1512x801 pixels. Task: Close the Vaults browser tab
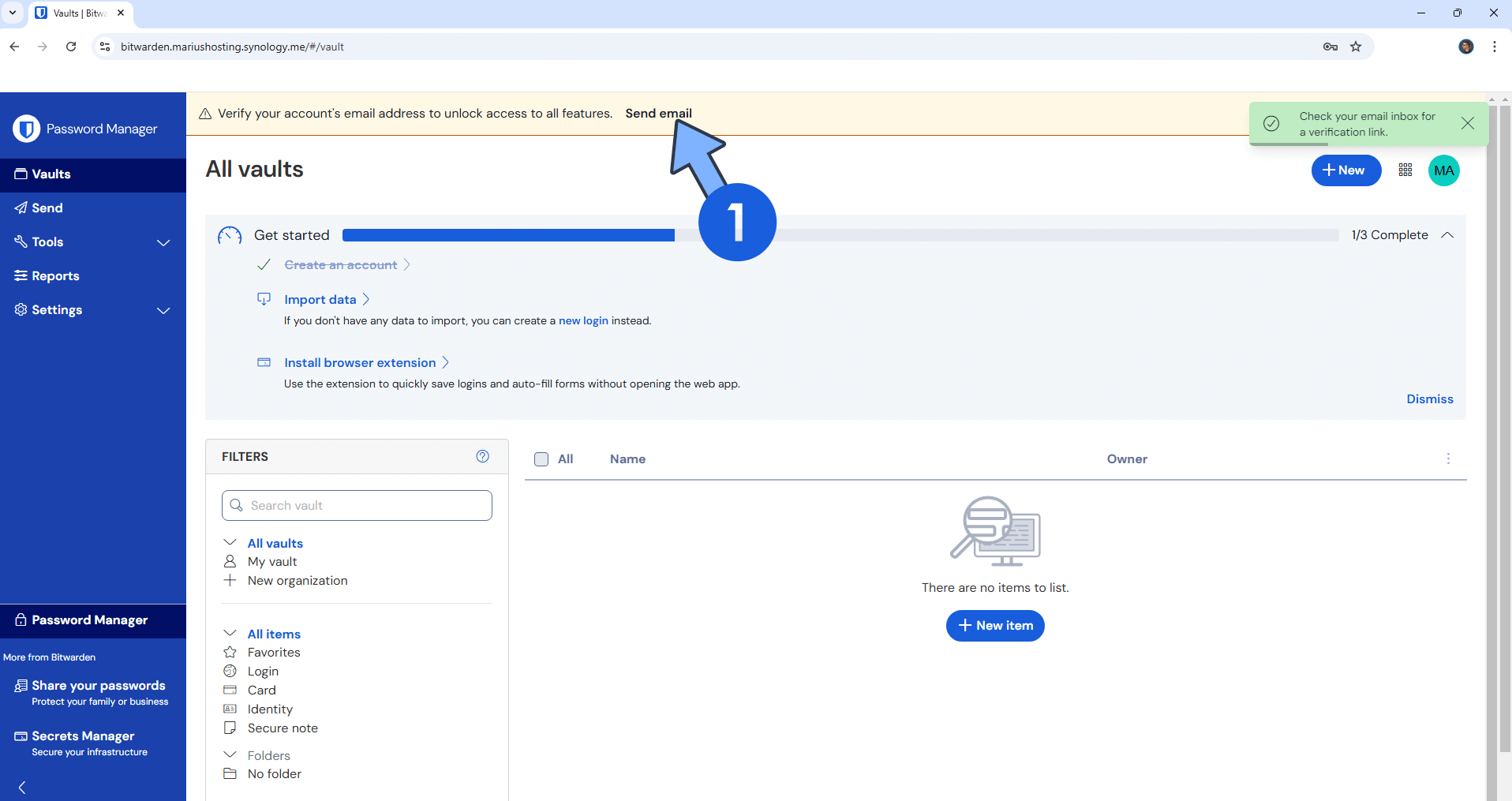121,13
